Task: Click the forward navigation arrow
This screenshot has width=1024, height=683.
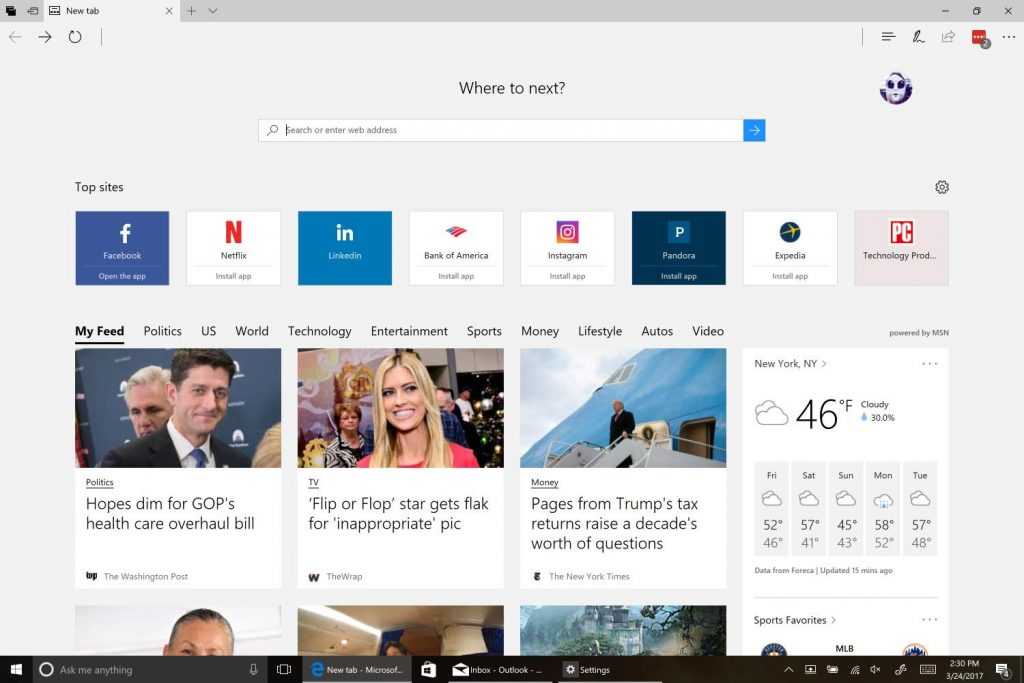Action: point(45,37)
